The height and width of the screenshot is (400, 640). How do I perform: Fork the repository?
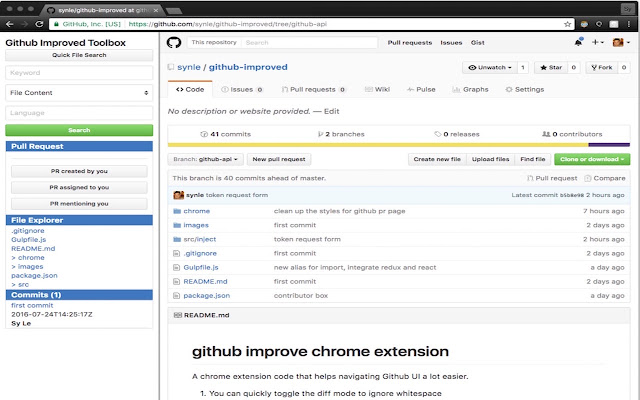[602, 67]
